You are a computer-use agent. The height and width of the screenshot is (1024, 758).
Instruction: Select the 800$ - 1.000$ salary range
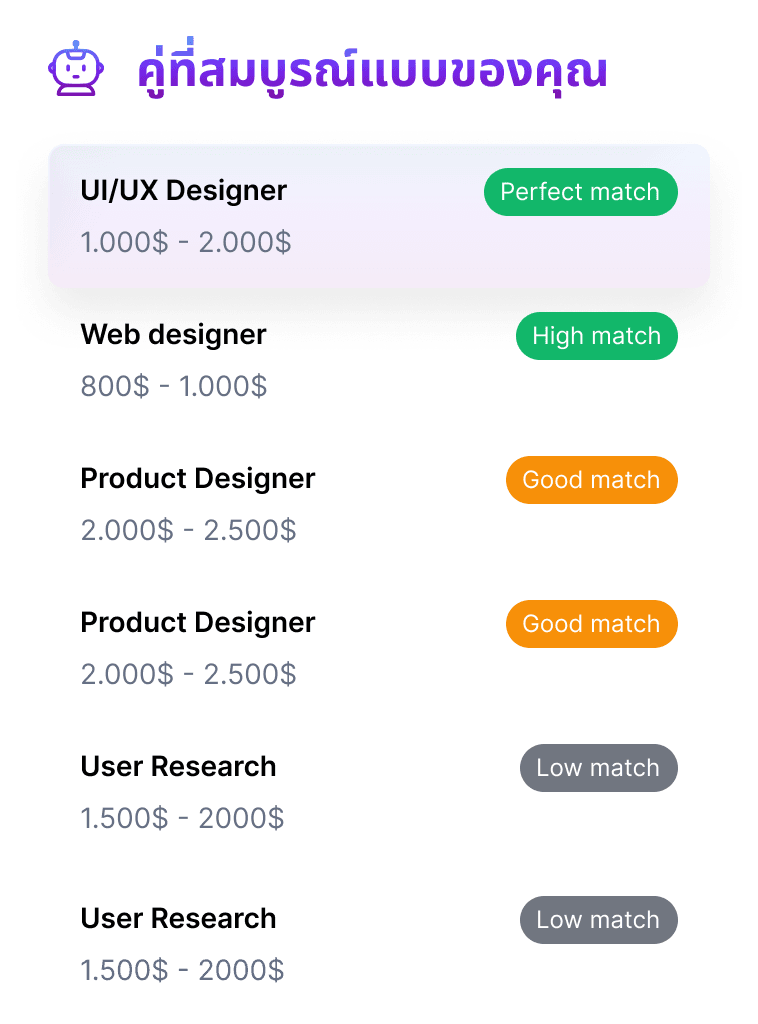[174, 386]
